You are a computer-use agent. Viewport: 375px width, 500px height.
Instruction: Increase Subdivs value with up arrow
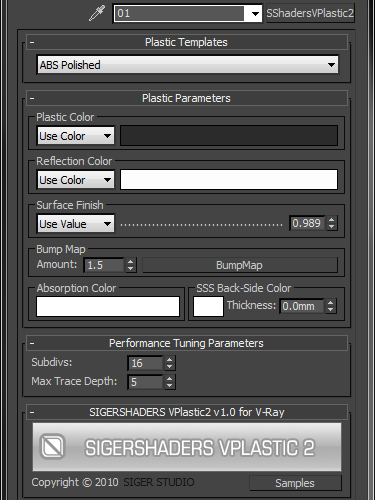tap(170, 360)
